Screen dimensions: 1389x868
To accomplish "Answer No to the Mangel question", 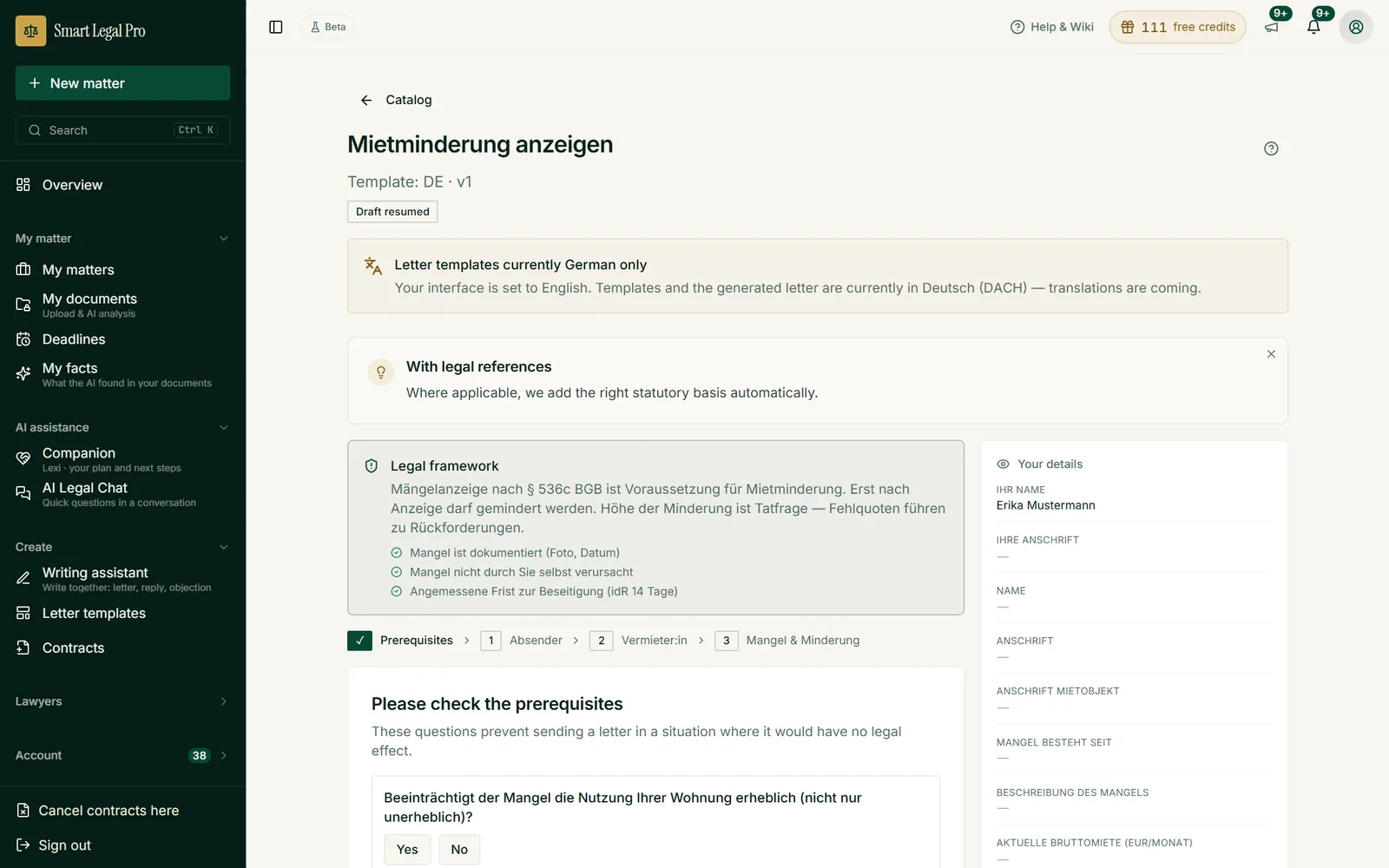I will tap(459, 850).
